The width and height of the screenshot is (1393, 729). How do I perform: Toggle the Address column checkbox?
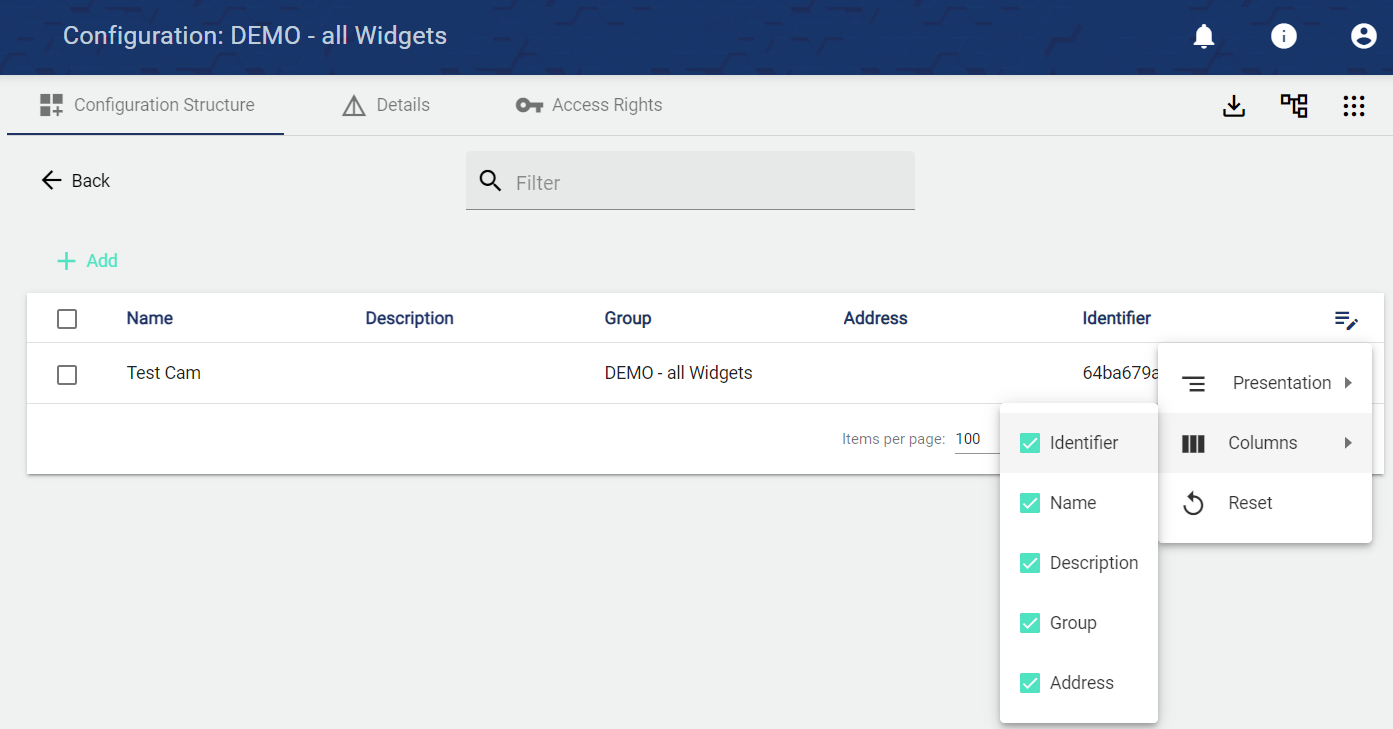(1030, 683)
